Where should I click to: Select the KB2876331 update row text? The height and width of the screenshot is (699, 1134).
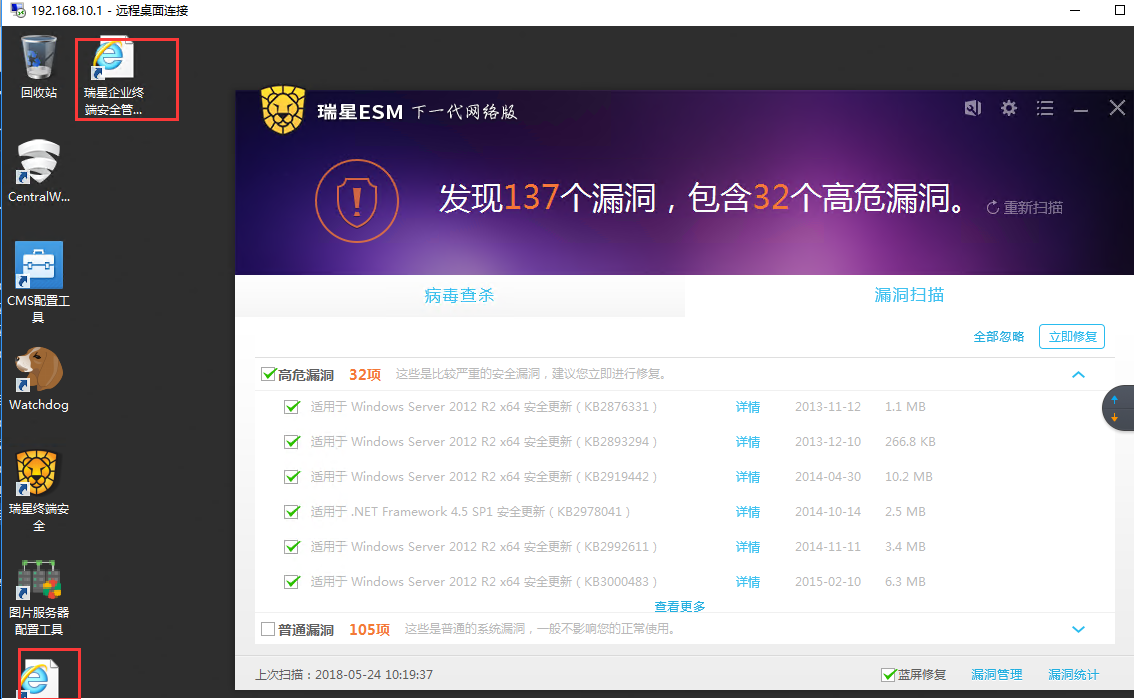pos(484,407)
